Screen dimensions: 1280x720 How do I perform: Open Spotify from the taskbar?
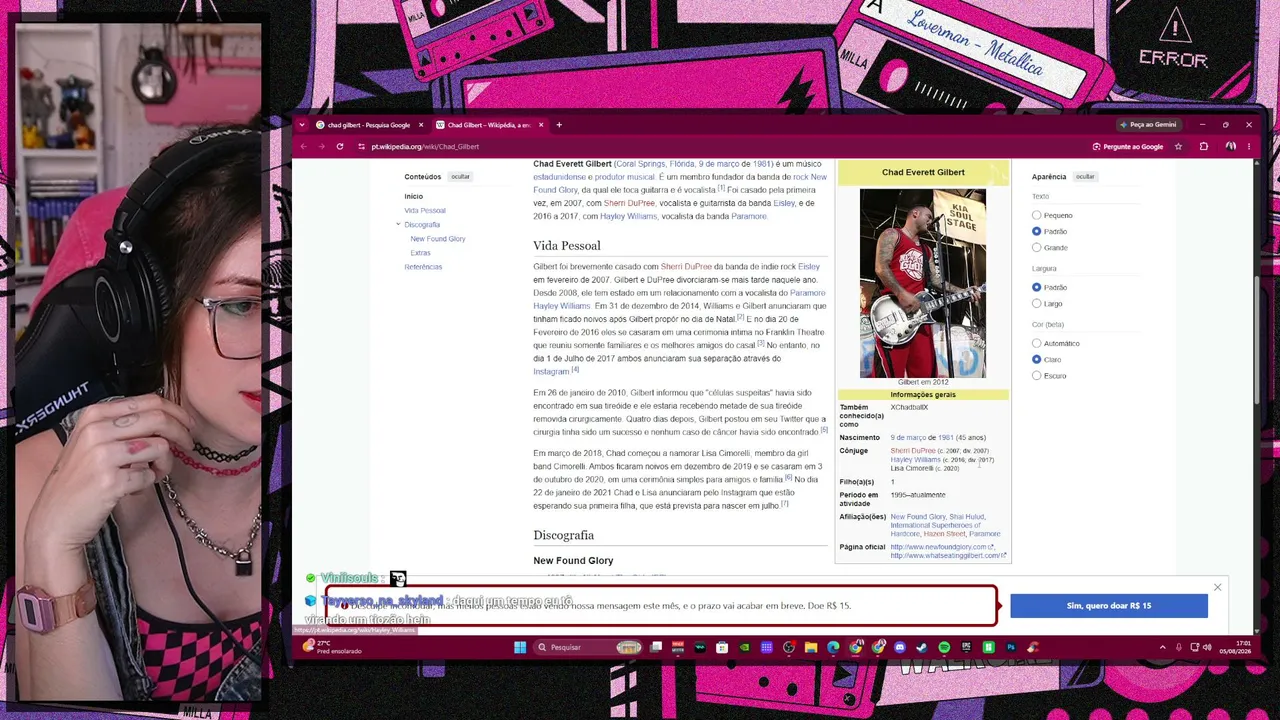point(944,647)
